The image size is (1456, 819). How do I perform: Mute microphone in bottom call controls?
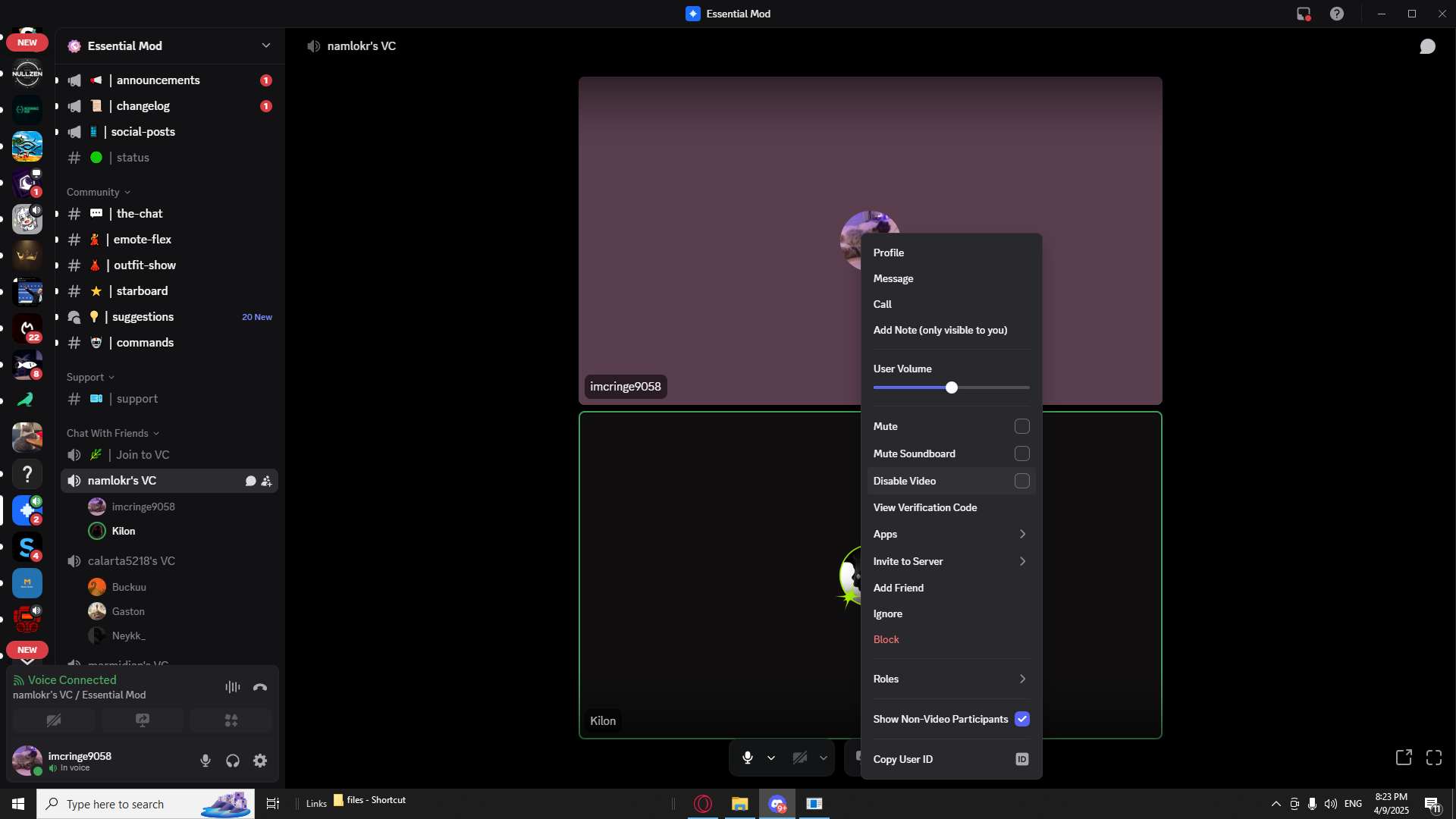point(748,758)
